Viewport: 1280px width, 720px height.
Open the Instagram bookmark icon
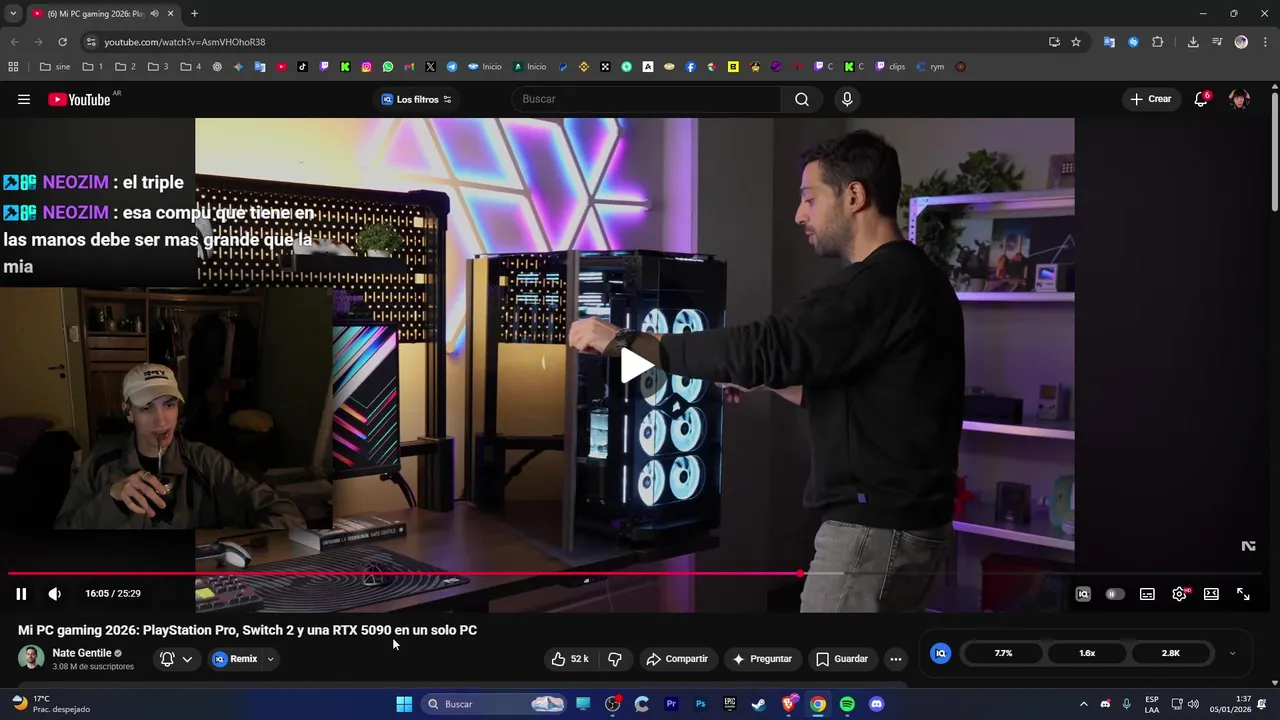367,67
